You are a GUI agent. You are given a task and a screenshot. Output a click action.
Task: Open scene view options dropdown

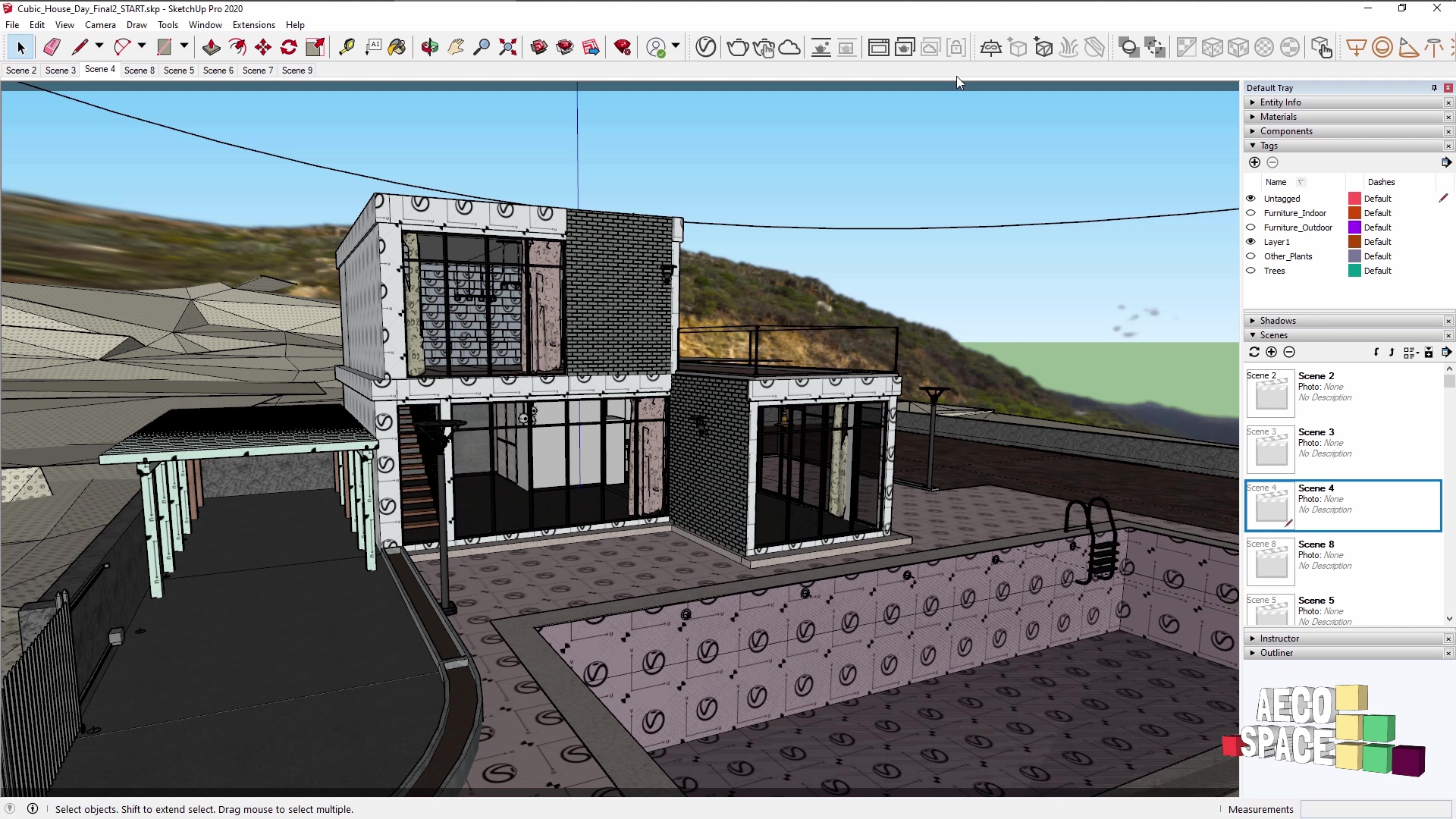(x=1410, y=352)
